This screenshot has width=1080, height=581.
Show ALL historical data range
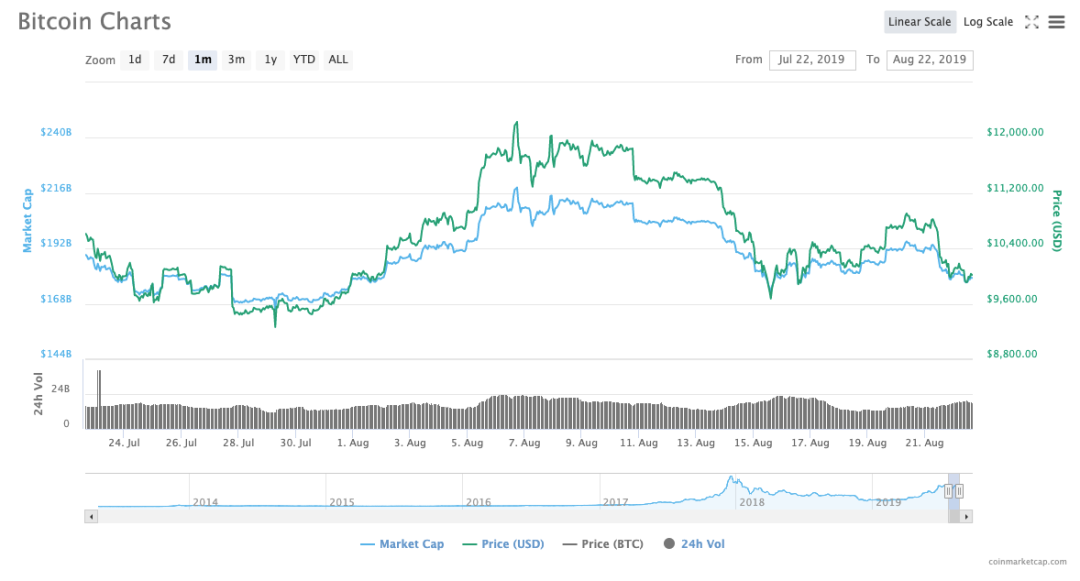point(339,60)
